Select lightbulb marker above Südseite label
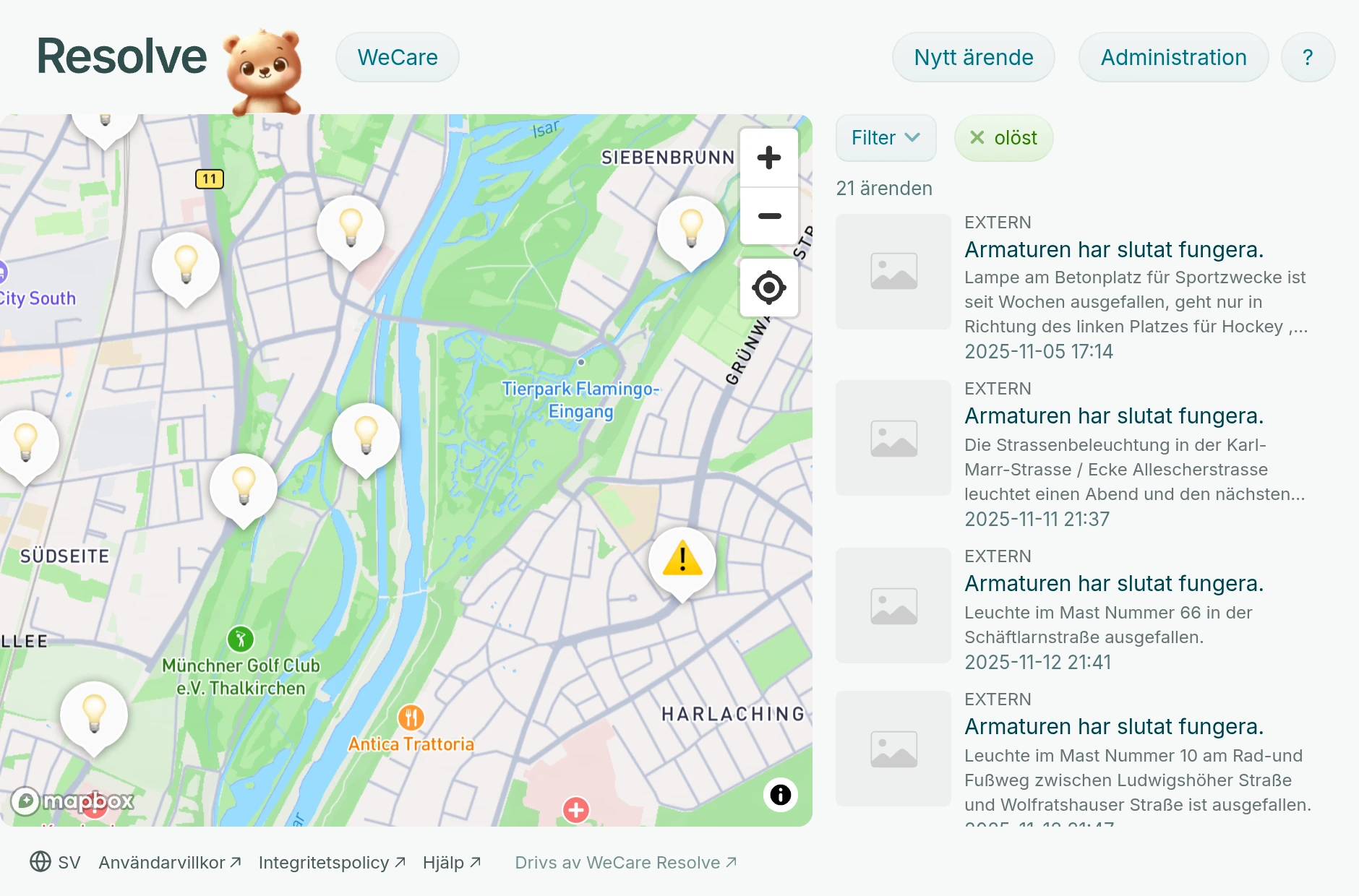The width and height of the screenshot is (1359, 896). [x=26, y=446]
